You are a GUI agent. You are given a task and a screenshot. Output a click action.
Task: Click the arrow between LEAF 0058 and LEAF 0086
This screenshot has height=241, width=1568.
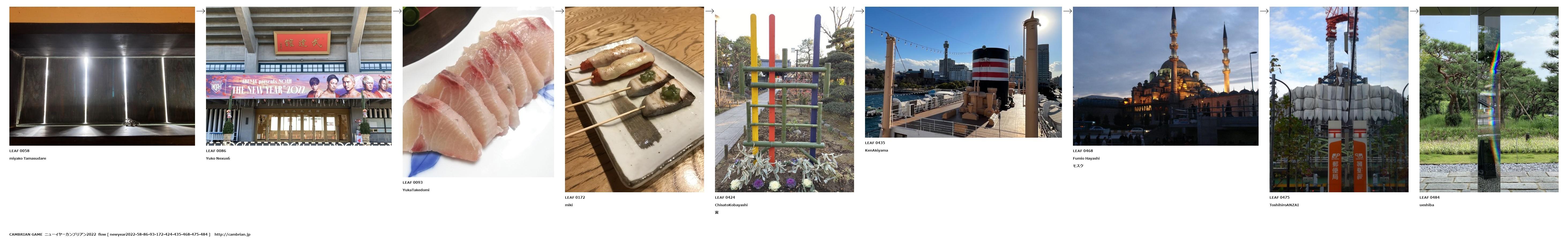(200, 10)
